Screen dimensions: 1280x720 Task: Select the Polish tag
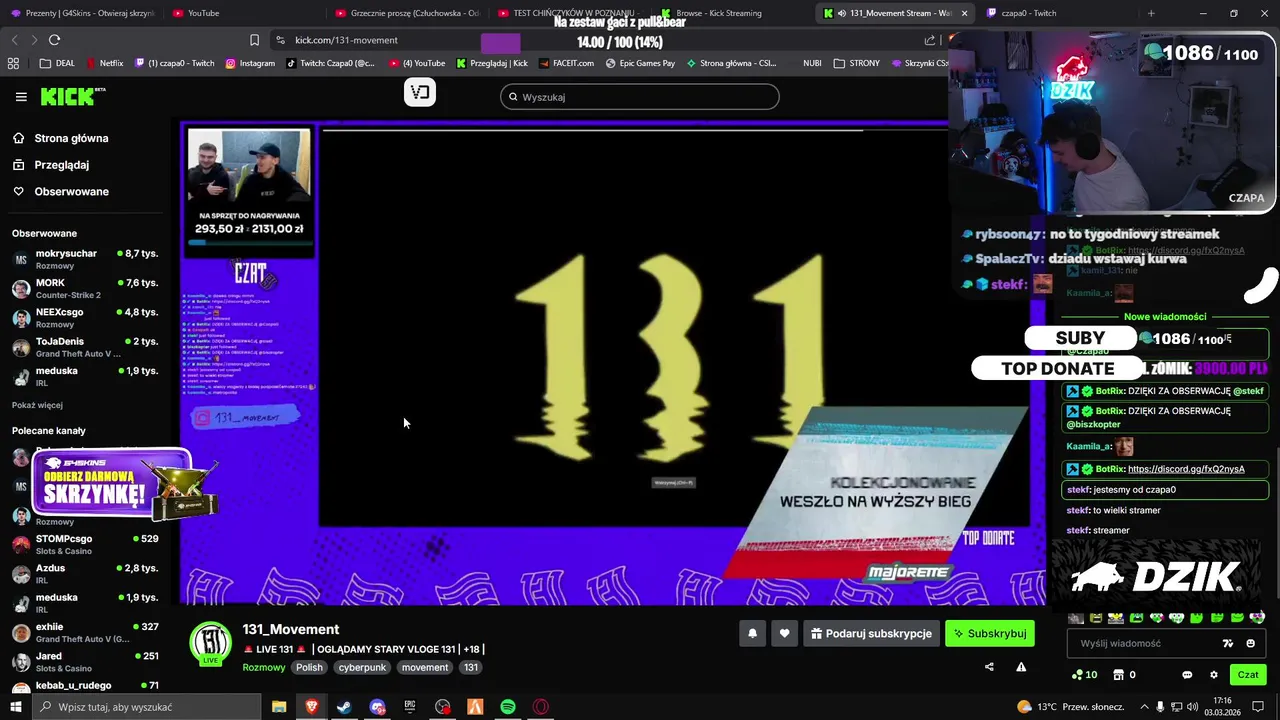point(309,667)
